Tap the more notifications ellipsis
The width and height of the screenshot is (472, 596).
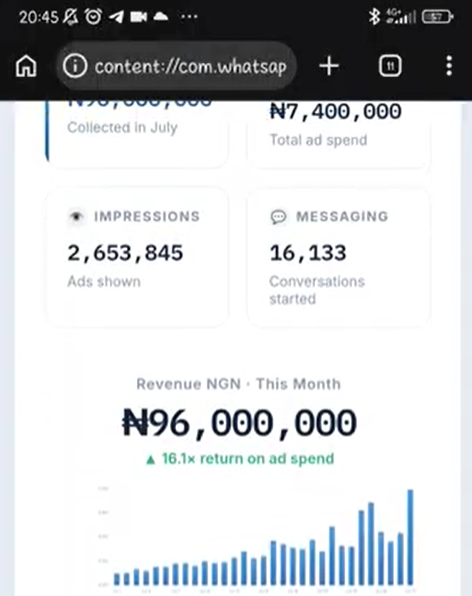coord(189,17)
